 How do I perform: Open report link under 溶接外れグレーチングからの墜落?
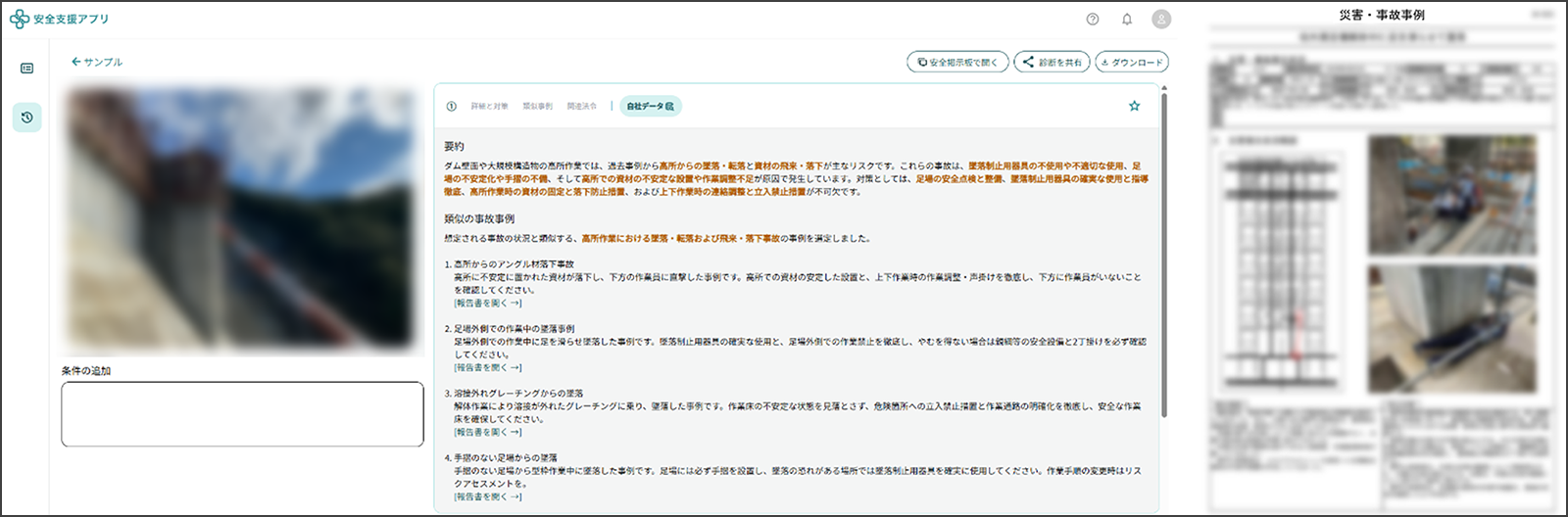[x=488, y=432]
